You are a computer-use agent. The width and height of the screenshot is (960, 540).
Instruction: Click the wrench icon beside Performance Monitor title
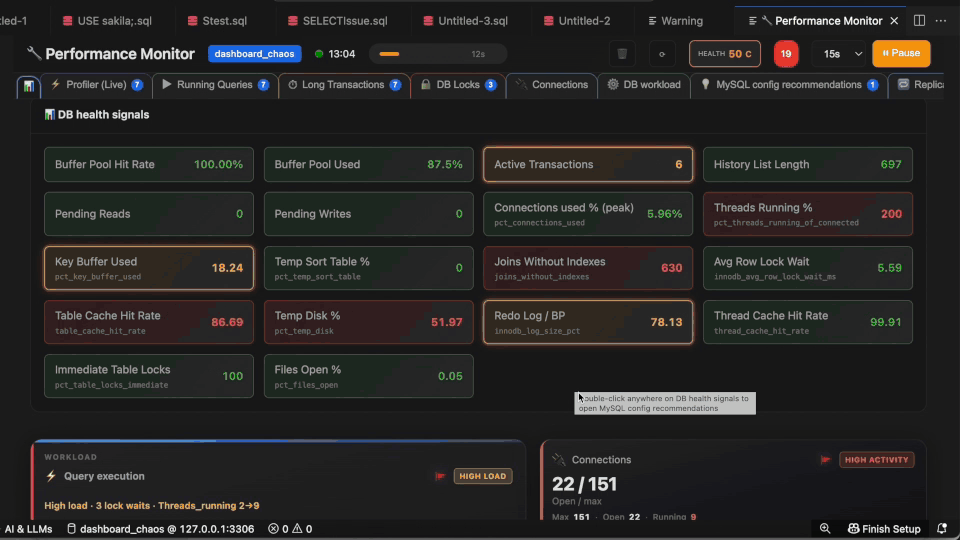tap(34, 53)
